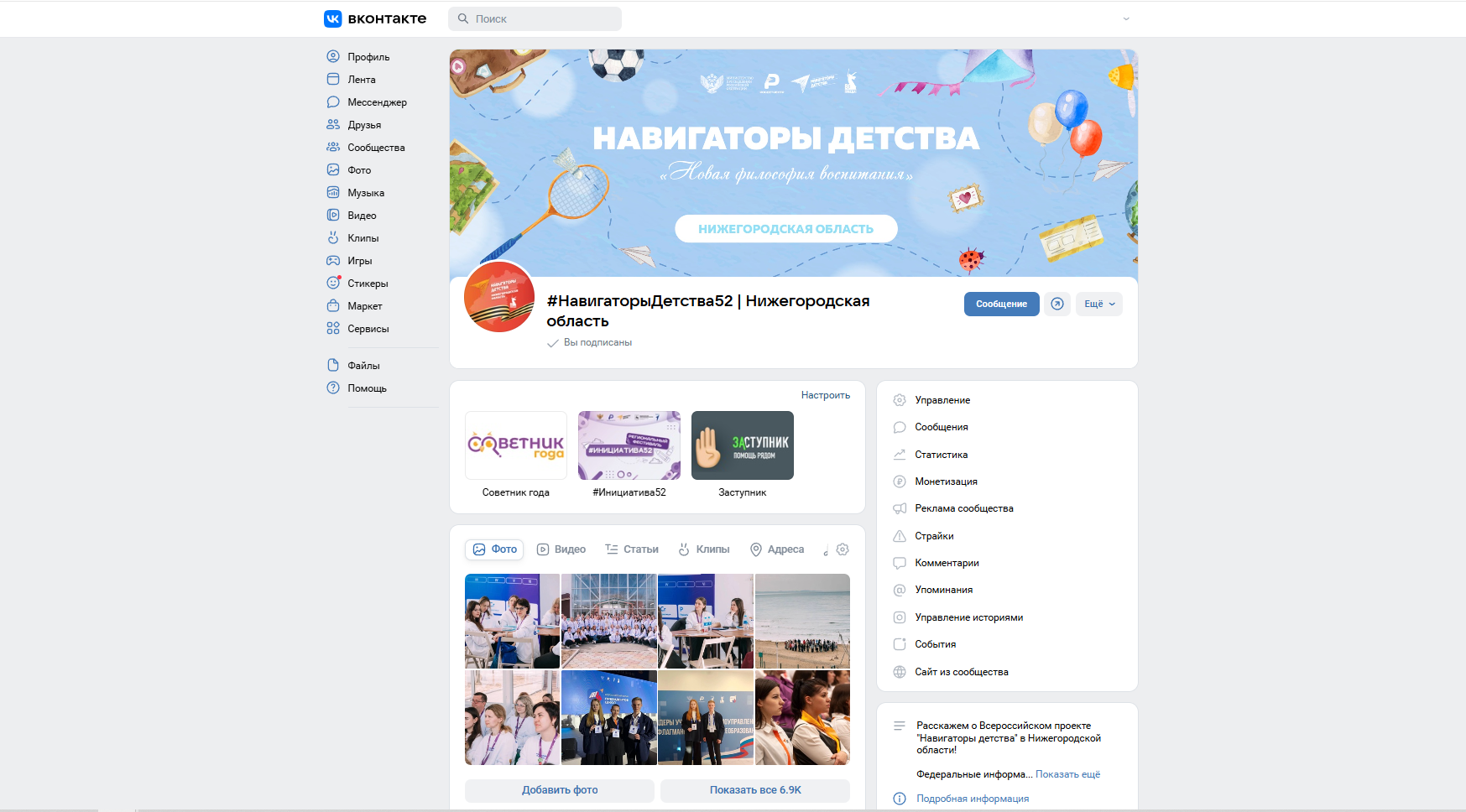This screenshot has height=812, width=1466.
Task: Switch to the Видео tab
Action: pyautogui.click(x=561, y=549)
